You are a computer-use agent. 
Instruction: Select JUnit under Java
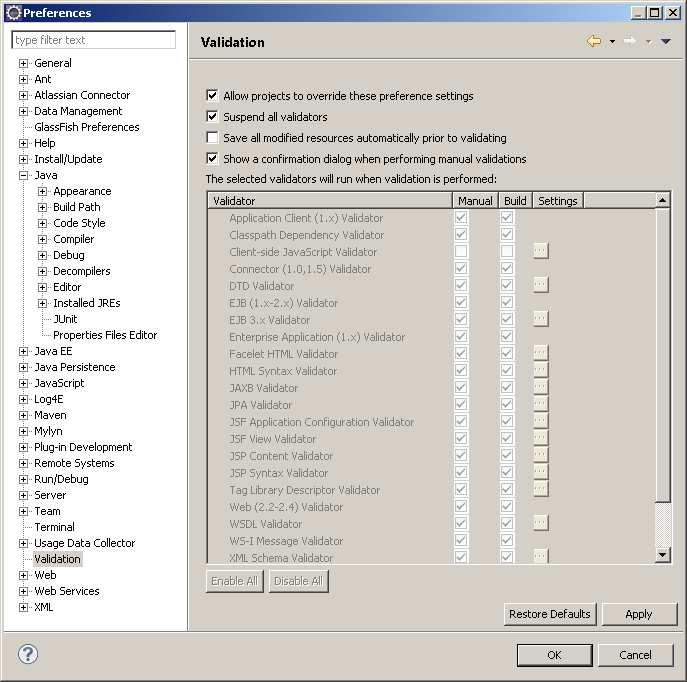[65, 319]
